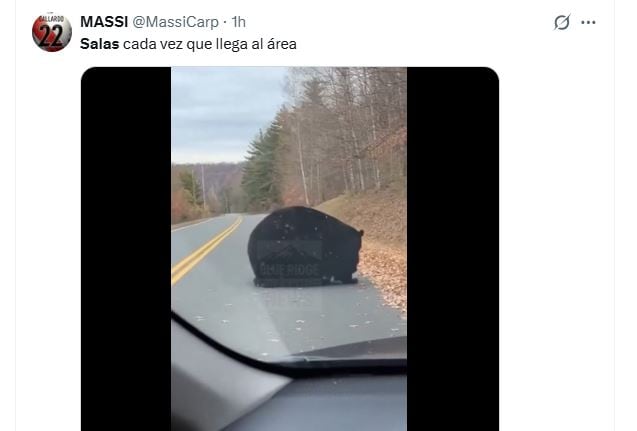Click the dot separator before 1h
The height and width of the screenshot is (431, 637).
[225, 22]
